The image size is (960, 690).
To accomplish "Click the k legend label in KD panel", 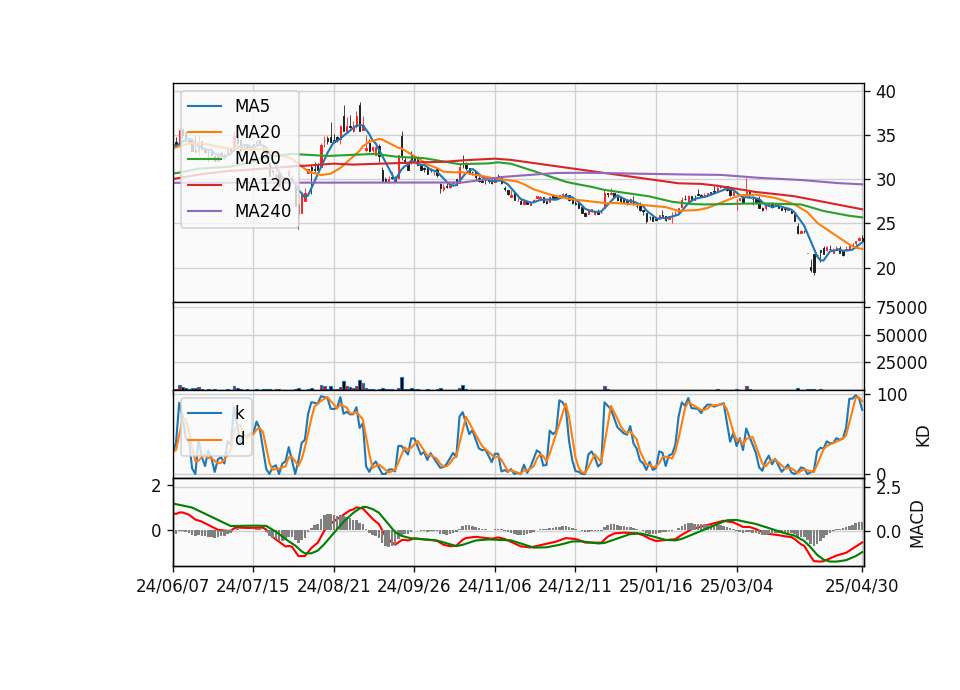I will (239, 413).
